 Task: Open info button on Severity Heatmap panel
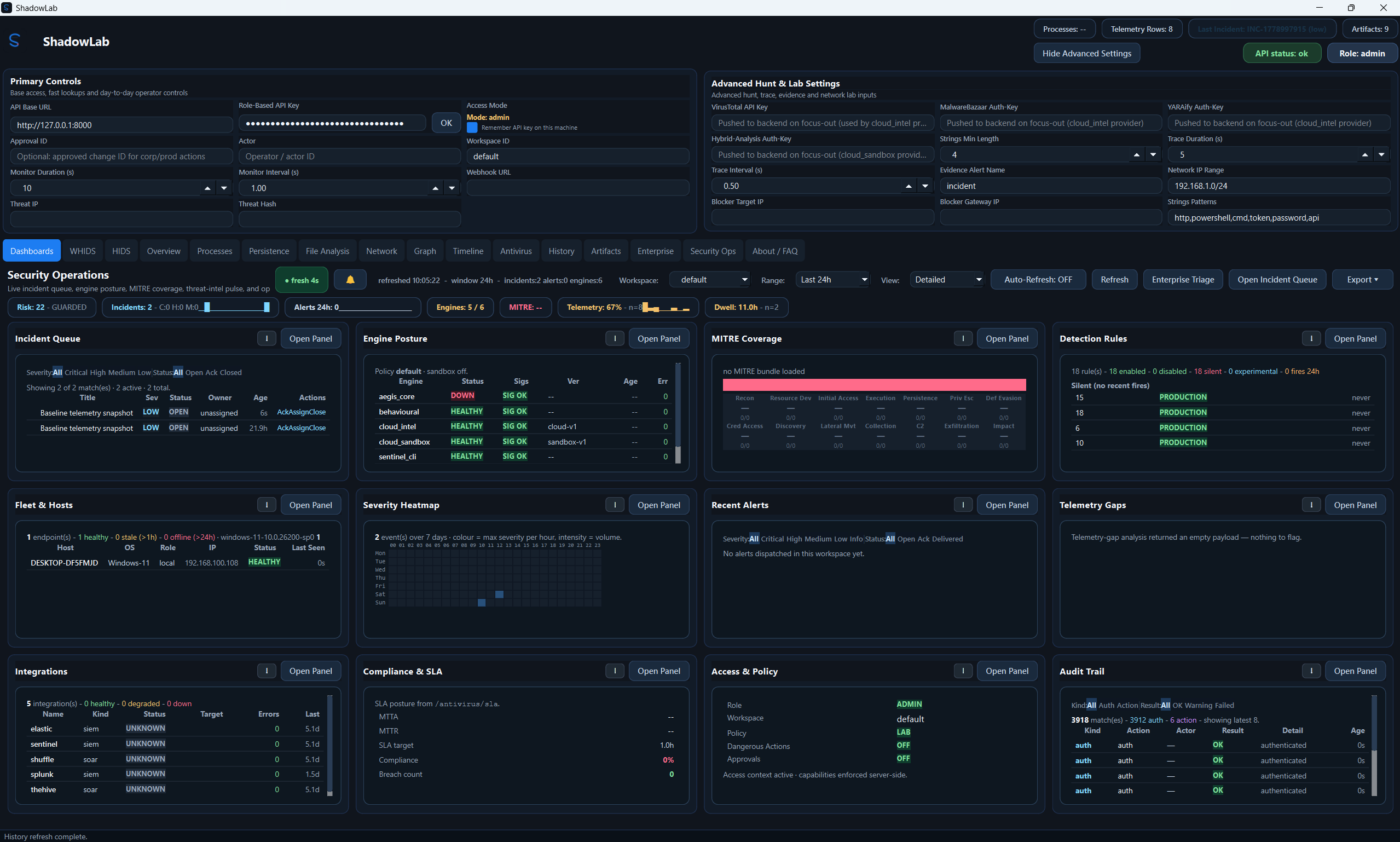(615, 504)
